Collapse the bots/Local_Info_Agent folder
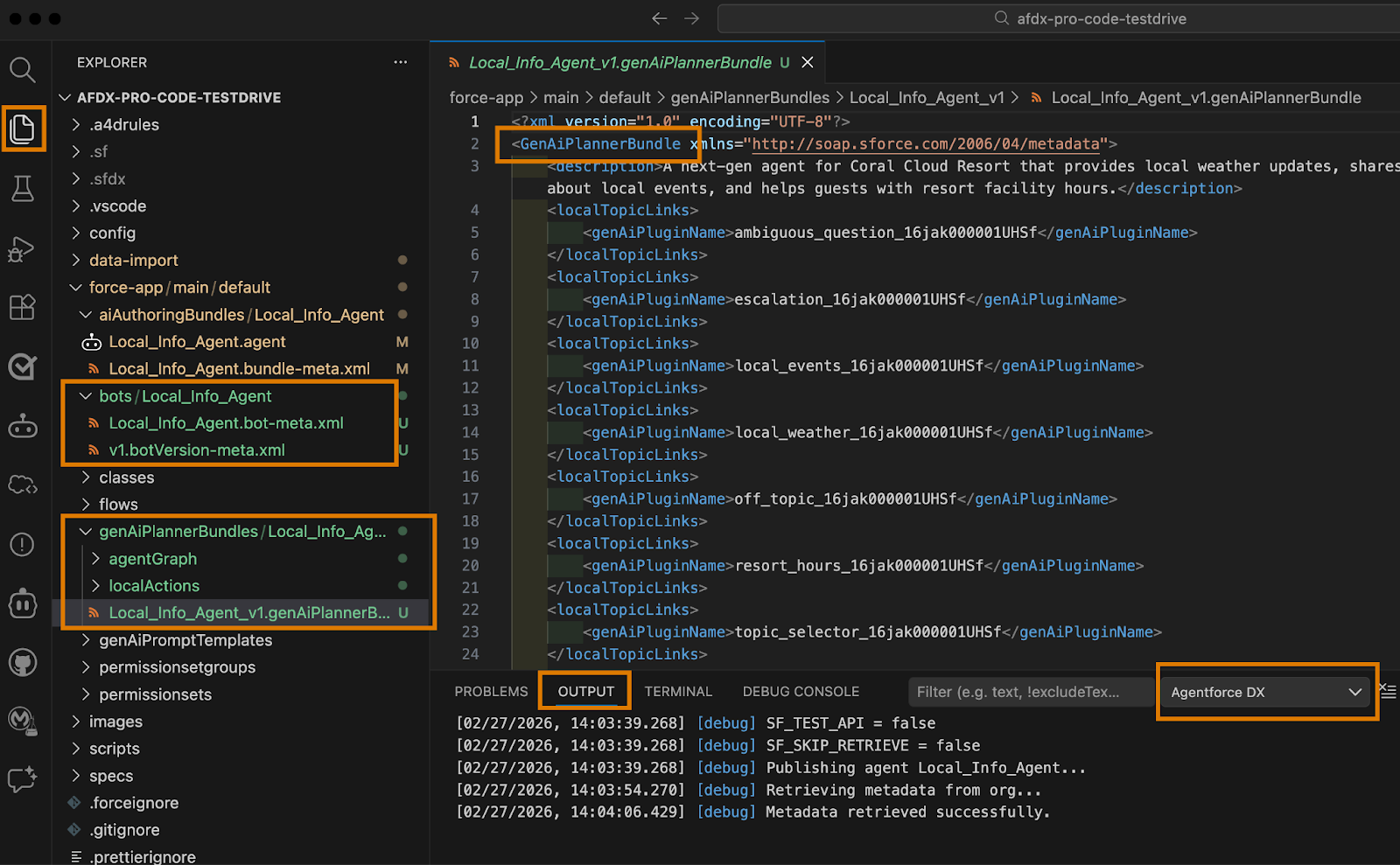This screenshot has width=1400, height=865. [x=86, y=395]
